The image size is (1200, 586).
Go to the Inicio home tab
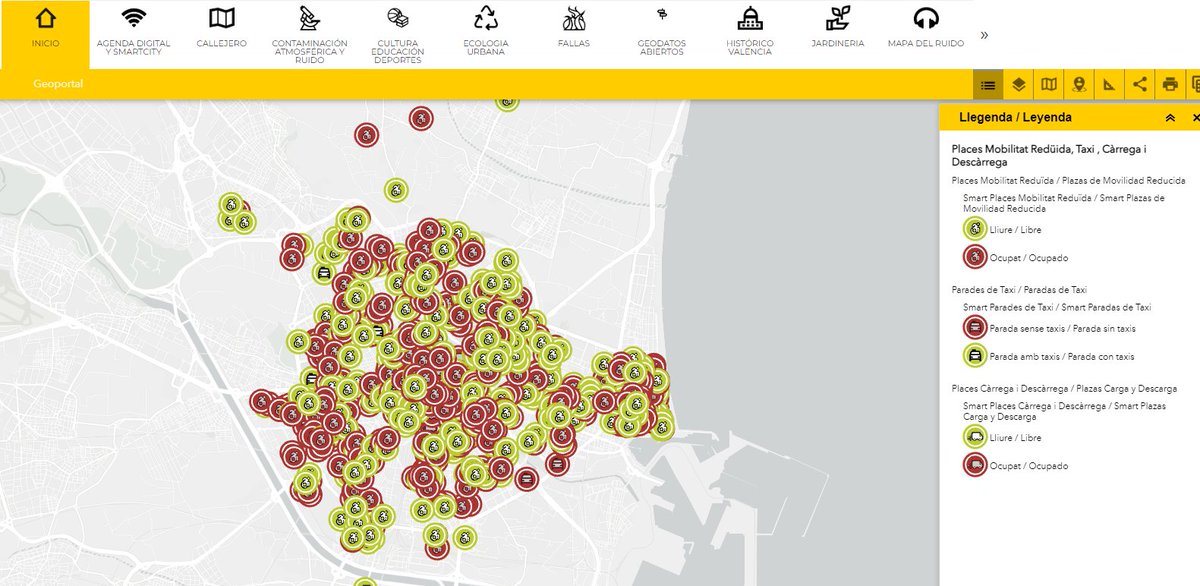[45, 35]
